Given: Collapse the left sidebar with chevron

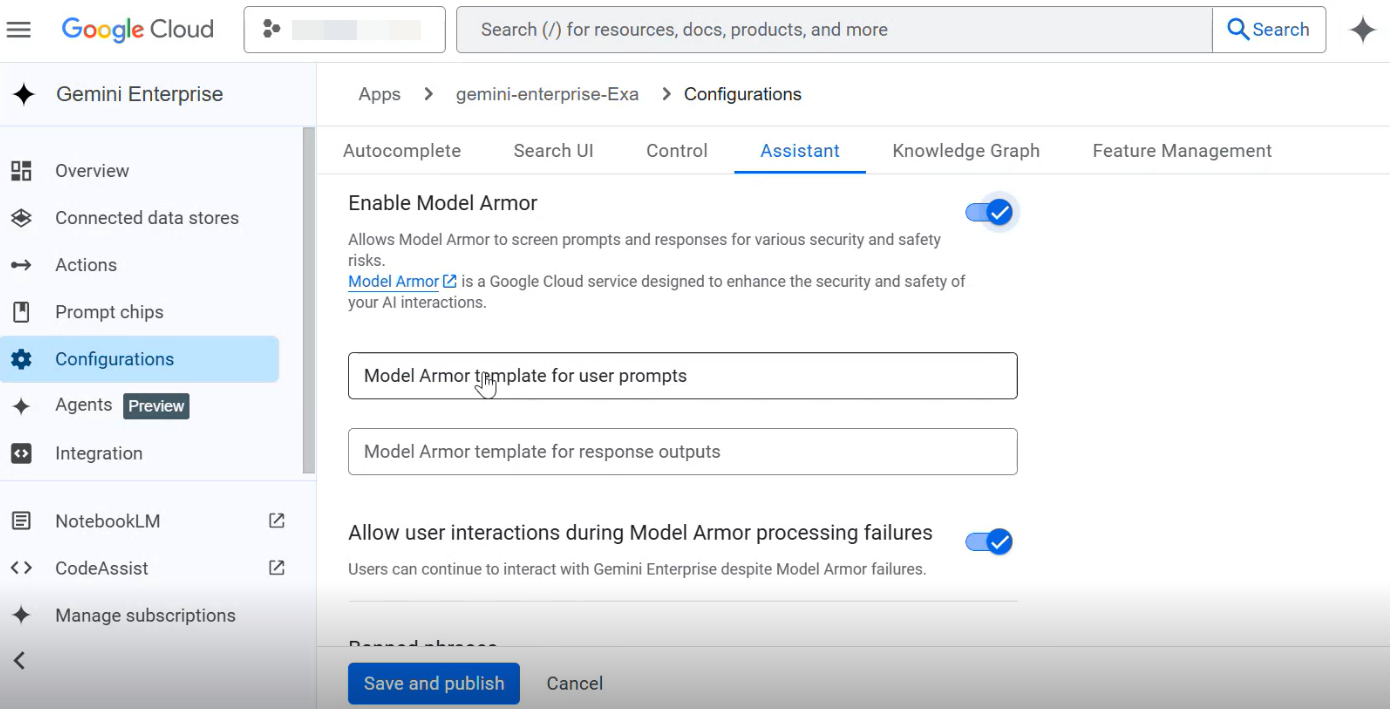Looking at the screenshot, I should pos(19,660).
